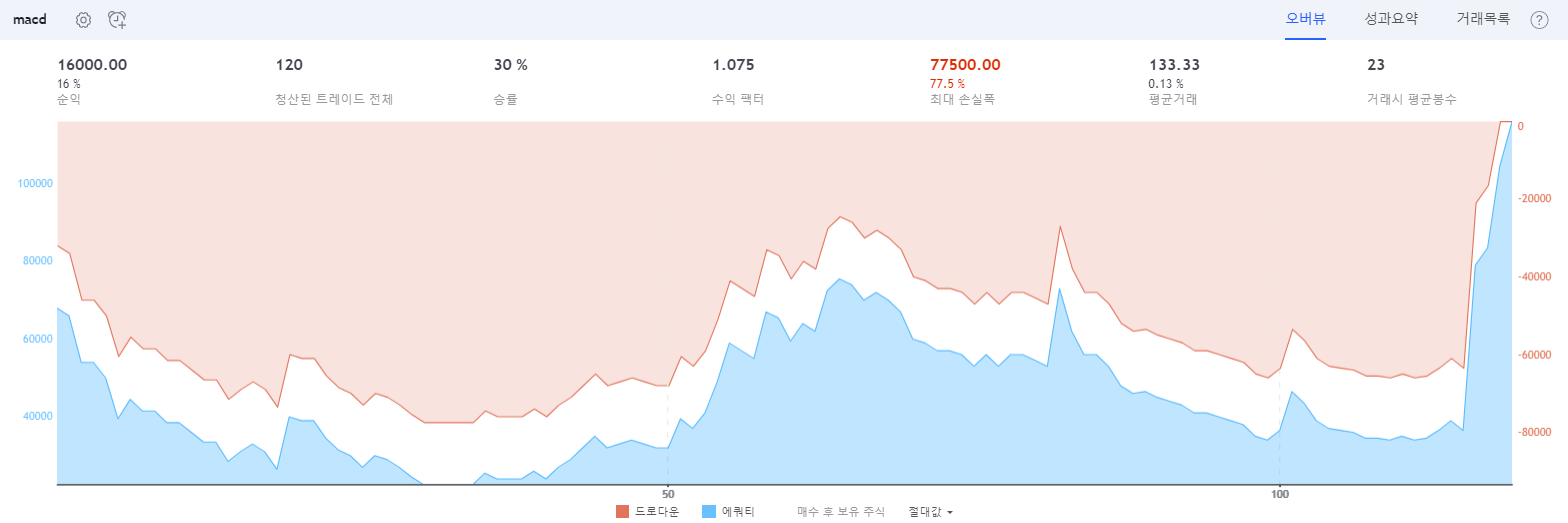Screen dimensions: 1568x523
Task: Go to the 거래목록 tab
Action: click(1483, 18)
